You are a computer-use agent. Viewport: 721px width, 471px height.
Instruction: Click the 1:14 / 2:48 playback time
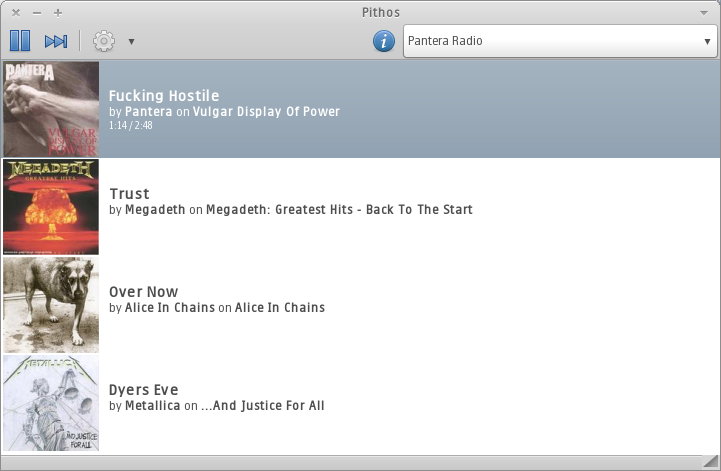point(131,125)
